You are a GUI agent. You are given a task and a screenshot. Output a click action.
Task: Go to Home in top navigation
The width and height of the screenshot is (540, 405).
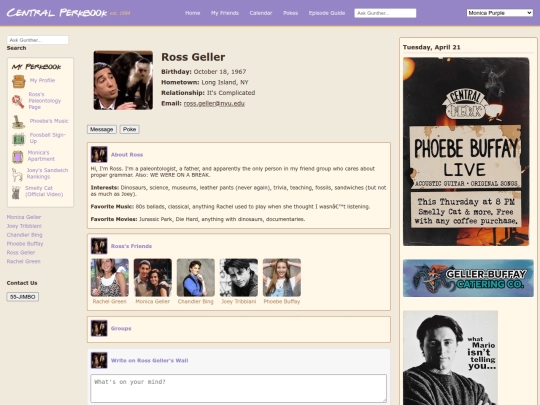pyautogui.click(x=193, y=13)
